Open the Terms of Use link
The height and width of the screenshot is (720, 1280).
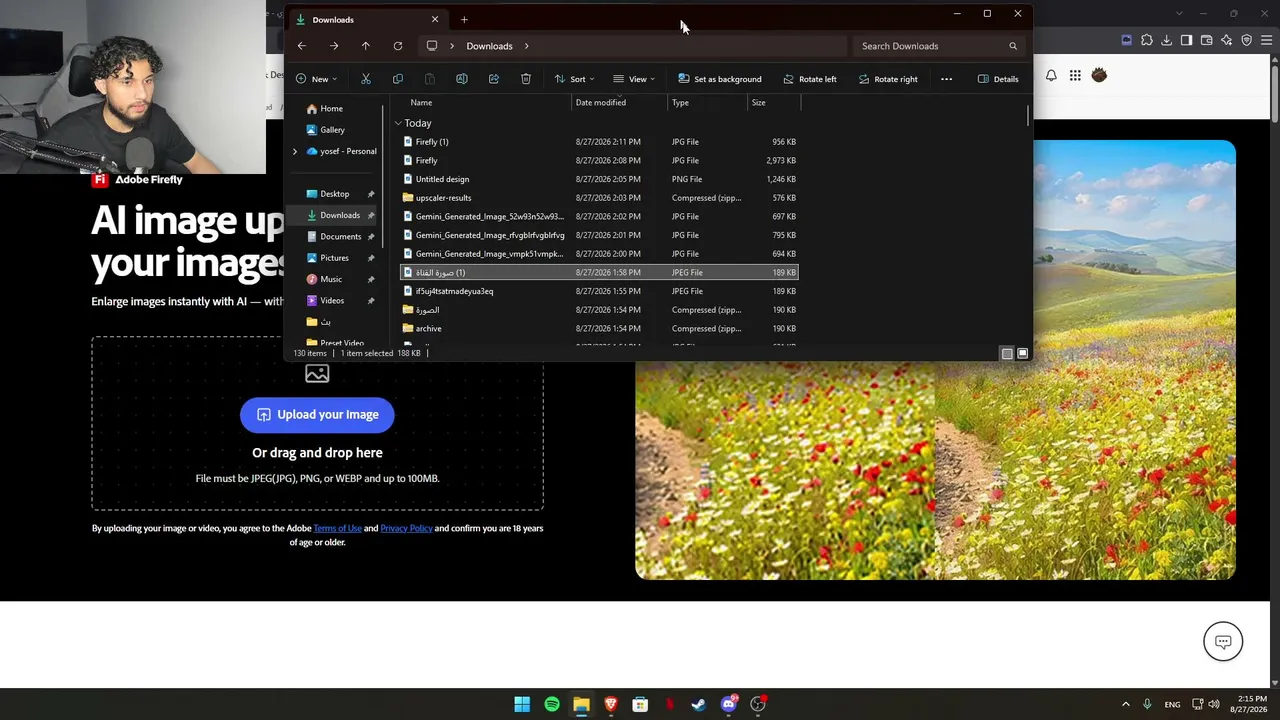[338, 528]
